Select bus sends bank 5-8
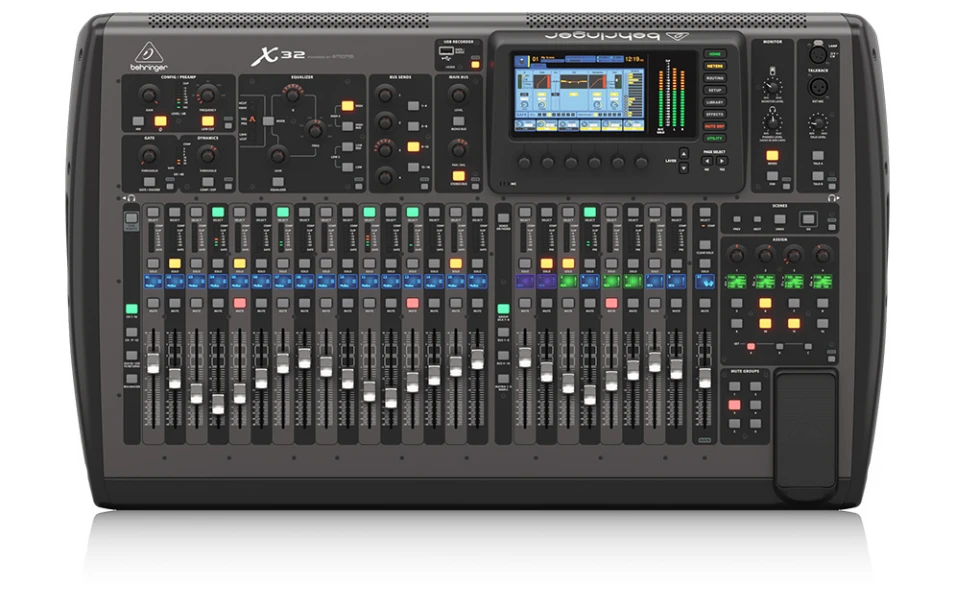Image resolution: width=955 pixels, height=597 pixels. click(413, 126)
